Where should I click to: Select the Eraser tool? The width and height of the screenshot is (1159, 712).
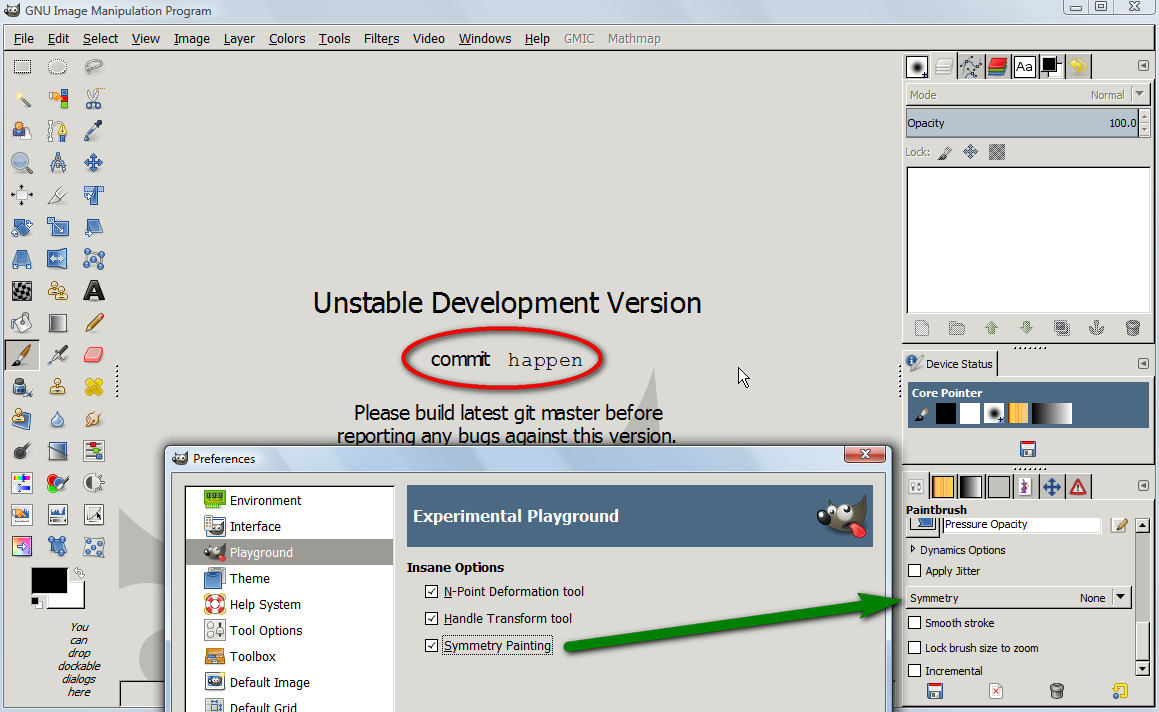(94, 355)
